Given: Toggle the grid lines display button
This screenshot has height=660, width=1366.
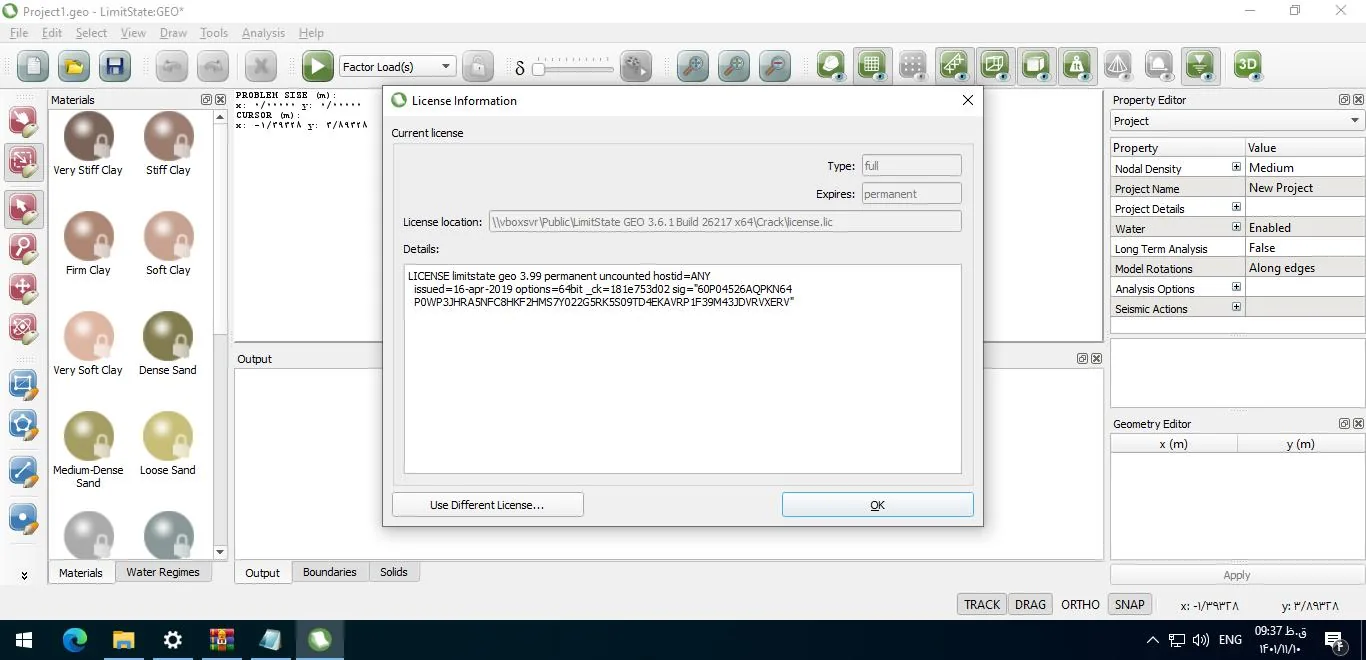Looking at the screenshot, I should pos(872,66).
